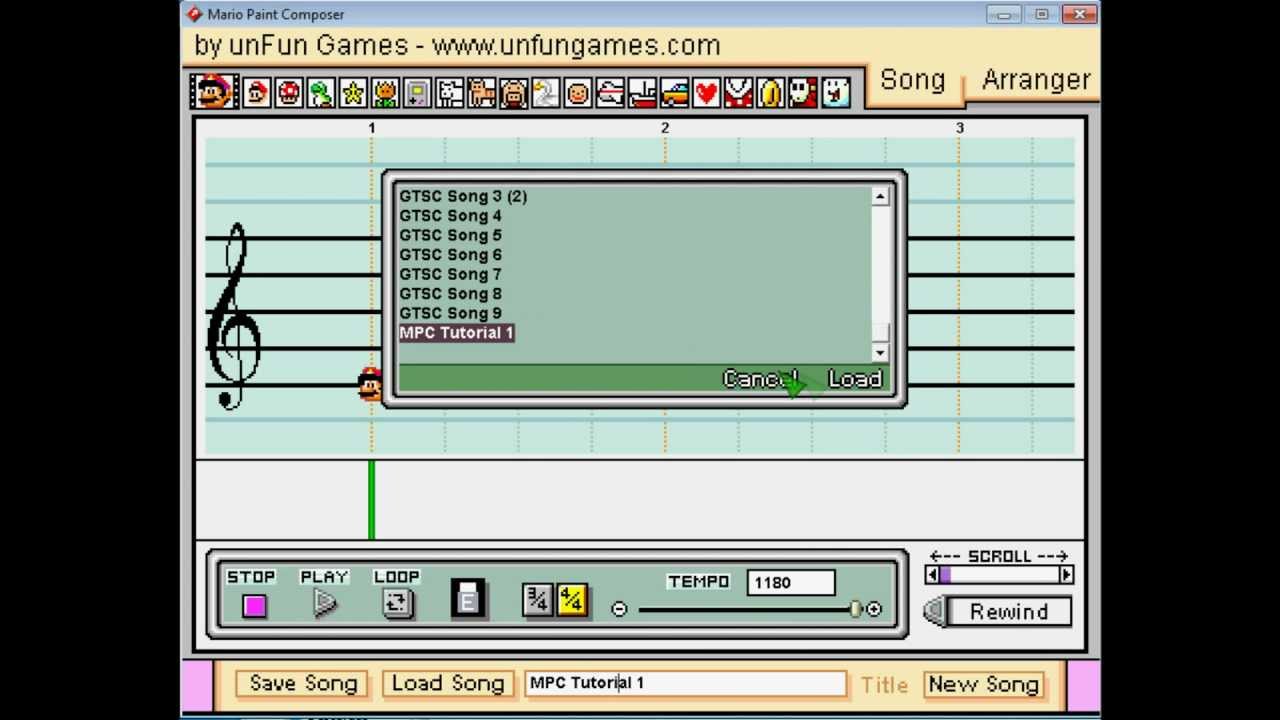Click the speaker icon beside Rewind

click(x=932, y=611)
